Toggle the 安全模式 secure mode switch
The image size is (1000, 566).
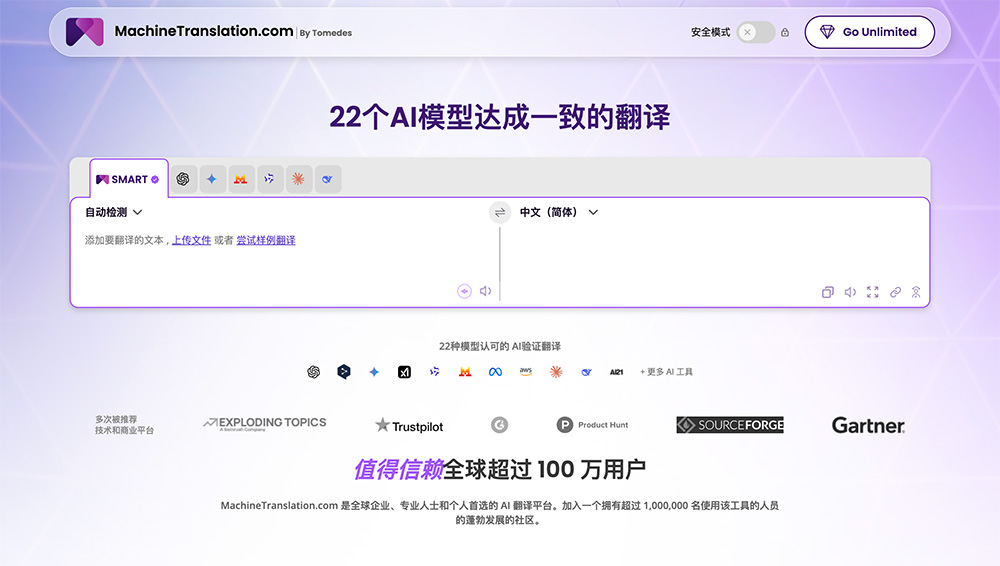756,32
